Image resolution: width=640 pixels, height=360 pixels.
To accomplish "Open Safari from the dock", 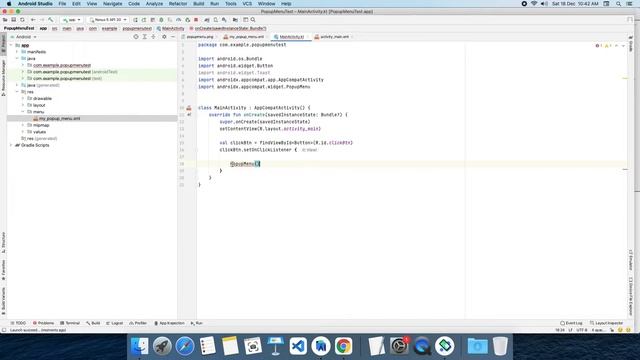I will point(185,346).
